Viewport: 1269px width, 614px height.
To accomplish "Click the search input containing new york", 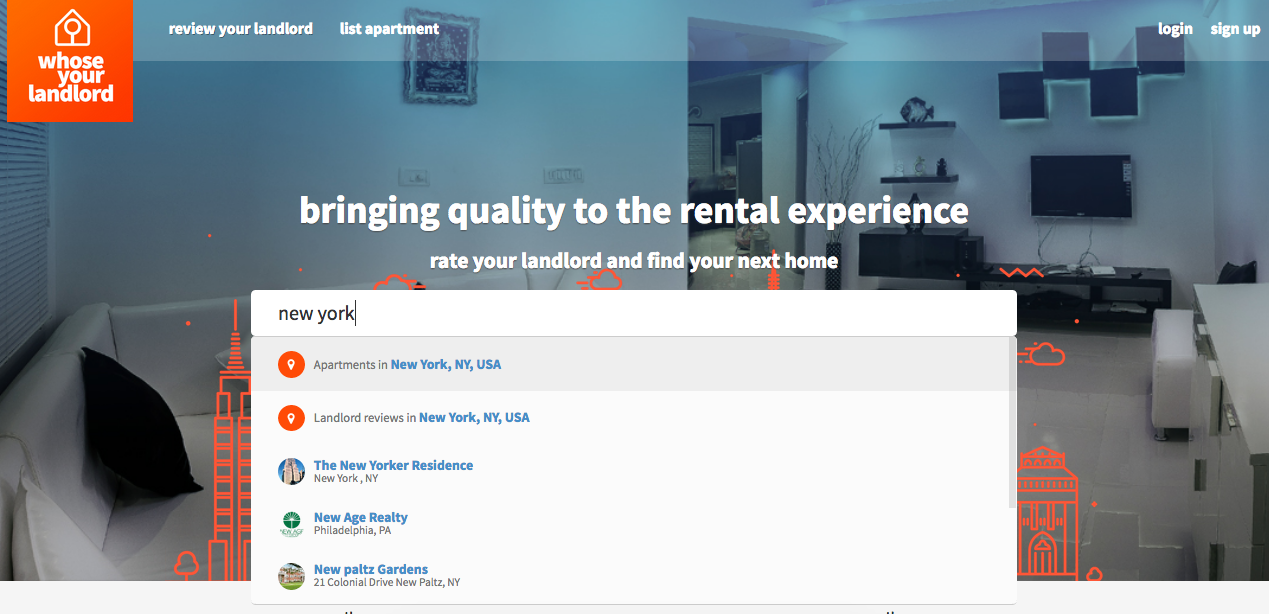I will click(633, 312).
